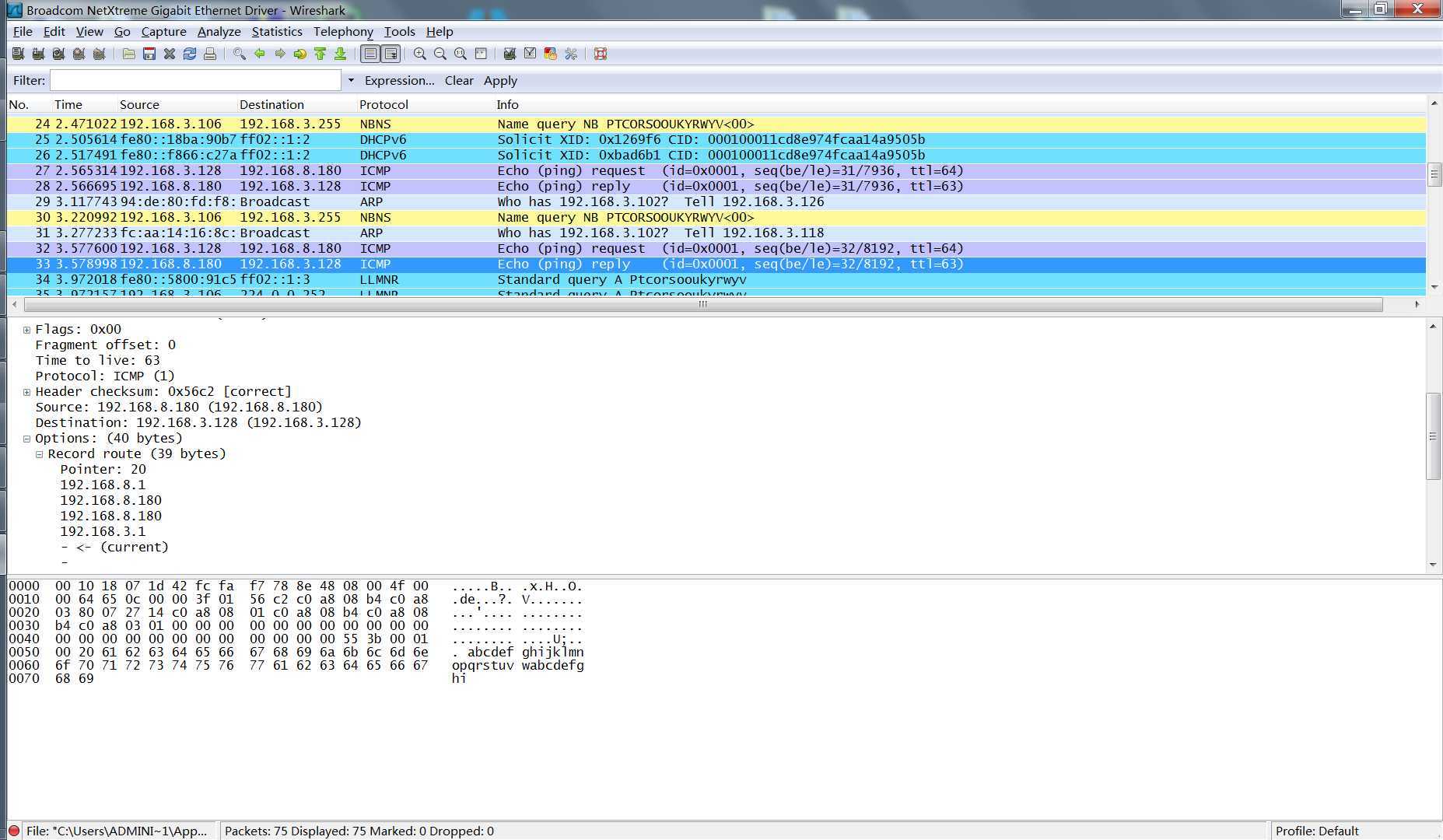Image resolution: width=1443 pixels, height=840 pixels.
Task: Jump to the last packet
Action: click(341, 54)
